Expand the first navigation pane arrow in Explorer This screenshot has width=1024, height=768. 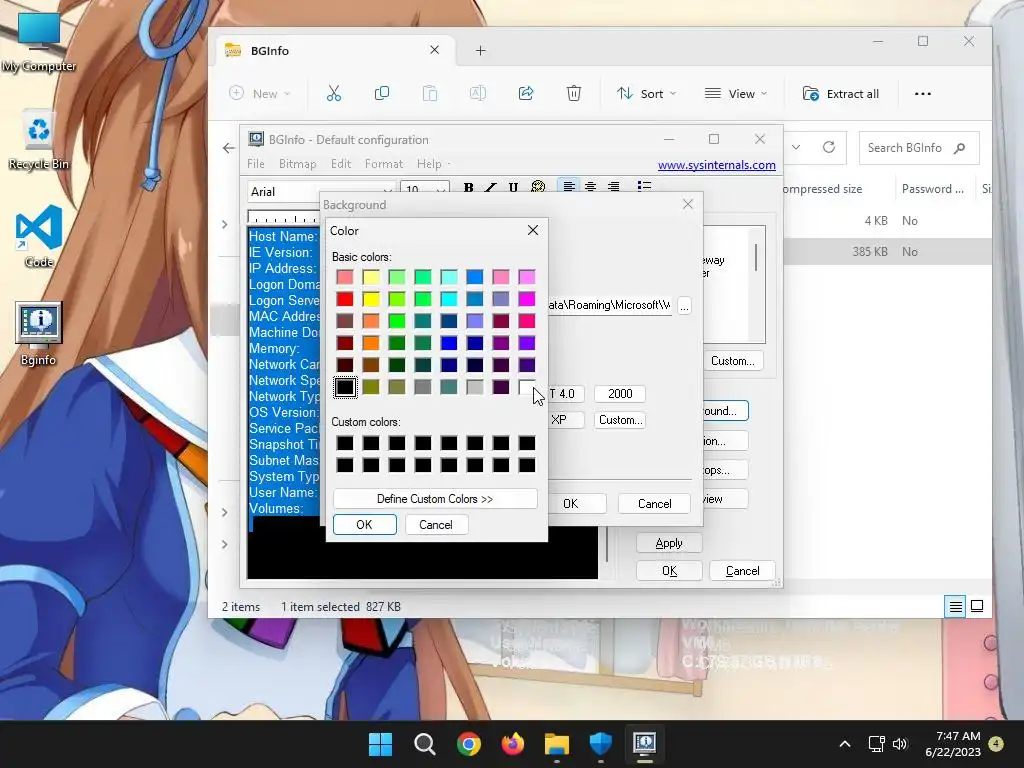coord(225,225)
